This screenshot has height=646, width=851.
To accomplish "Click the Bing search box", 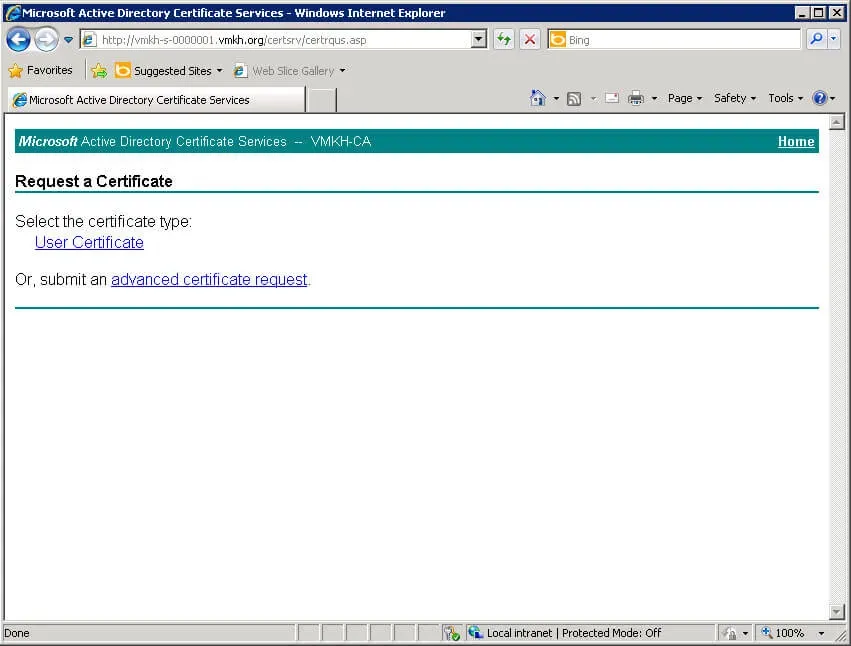I will (x=674, y=40).
